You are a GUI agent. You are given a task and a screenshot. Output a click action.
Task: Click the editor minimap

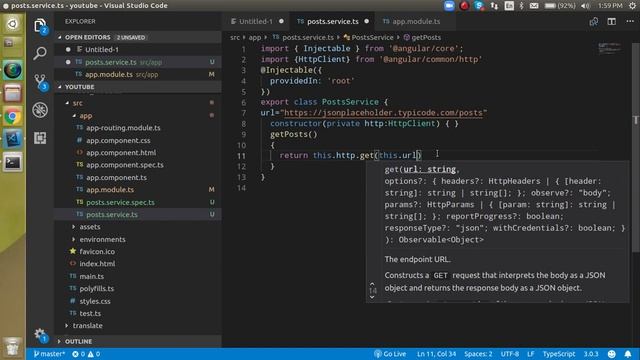[x=610, y=49]
